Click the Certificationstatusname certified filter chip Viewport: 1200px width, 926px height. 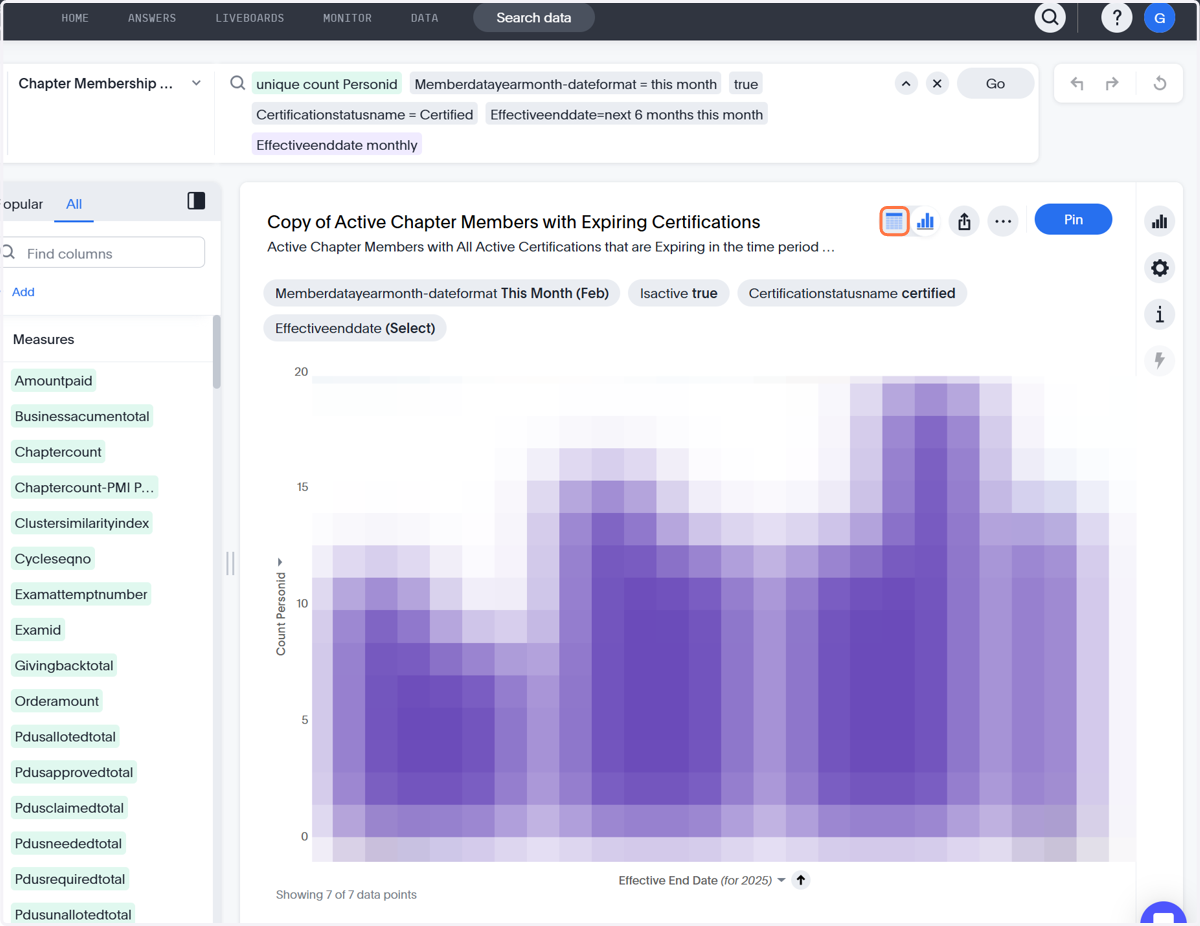(852, 293)
